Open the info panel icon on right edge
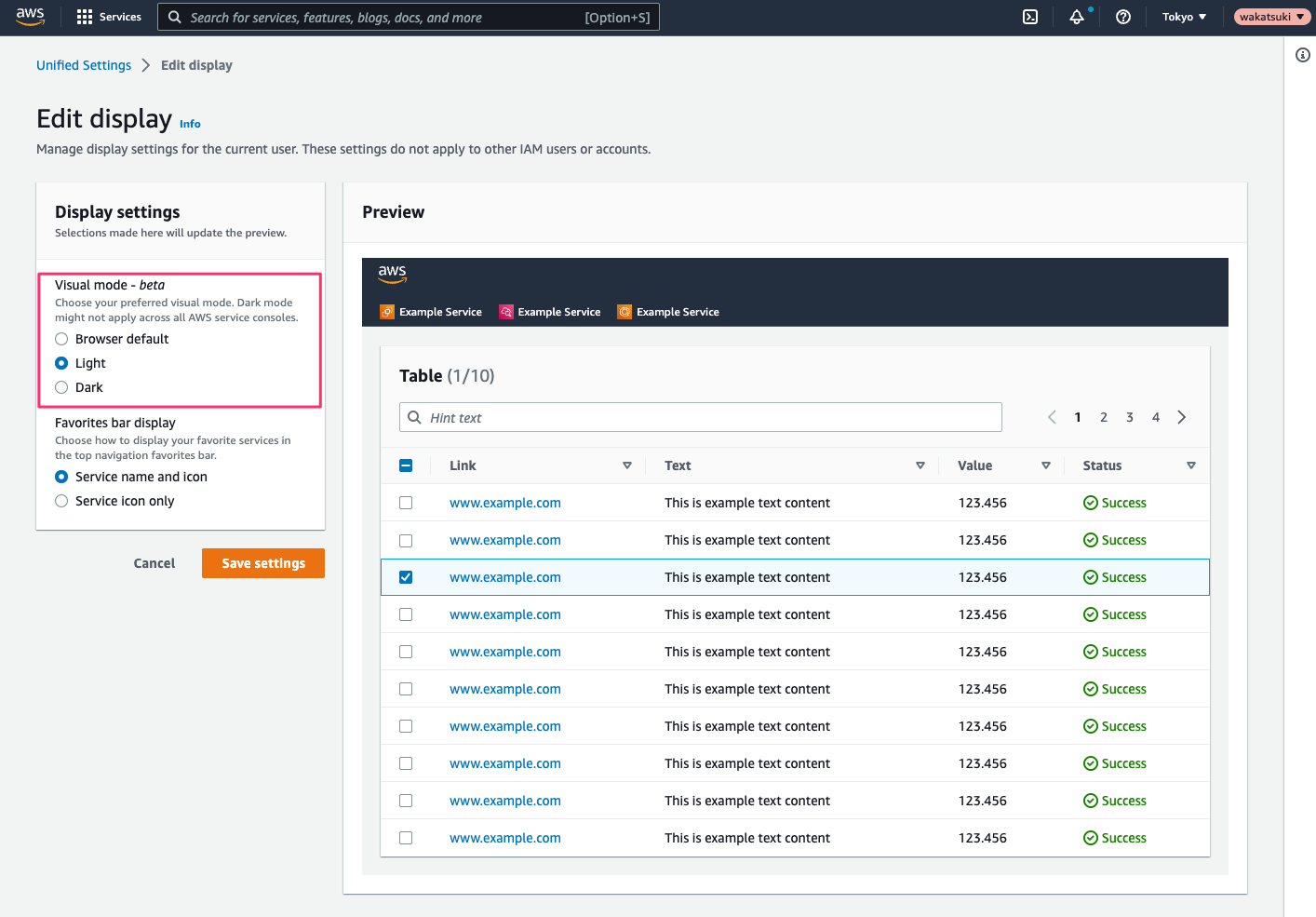This screenshot has width=1316, height=917. click(x=1303, y=55)
